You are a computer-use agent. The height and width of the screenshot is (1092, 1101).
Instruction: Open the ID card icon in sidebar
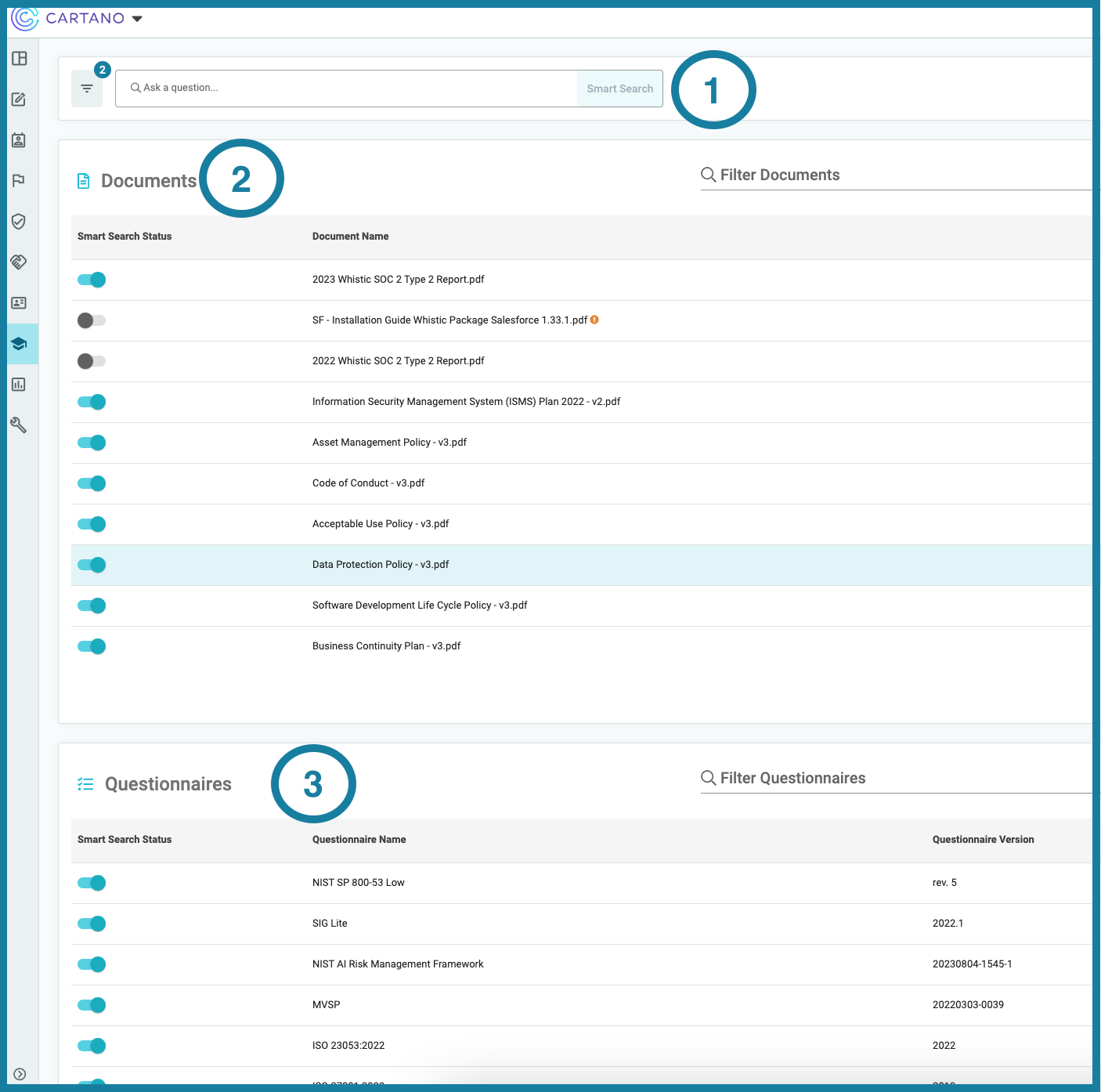[20, 303]
